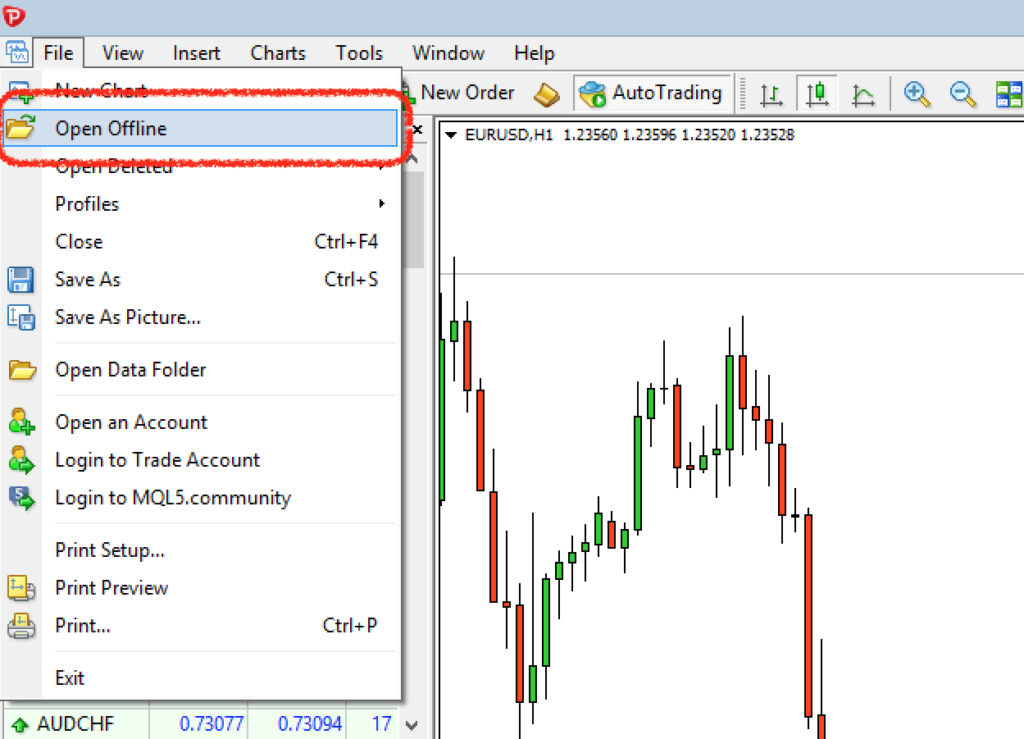Collapse the EURUSD,H1 chart info triangle
The image size is (1024, 739).
click(x=450, y=135)
